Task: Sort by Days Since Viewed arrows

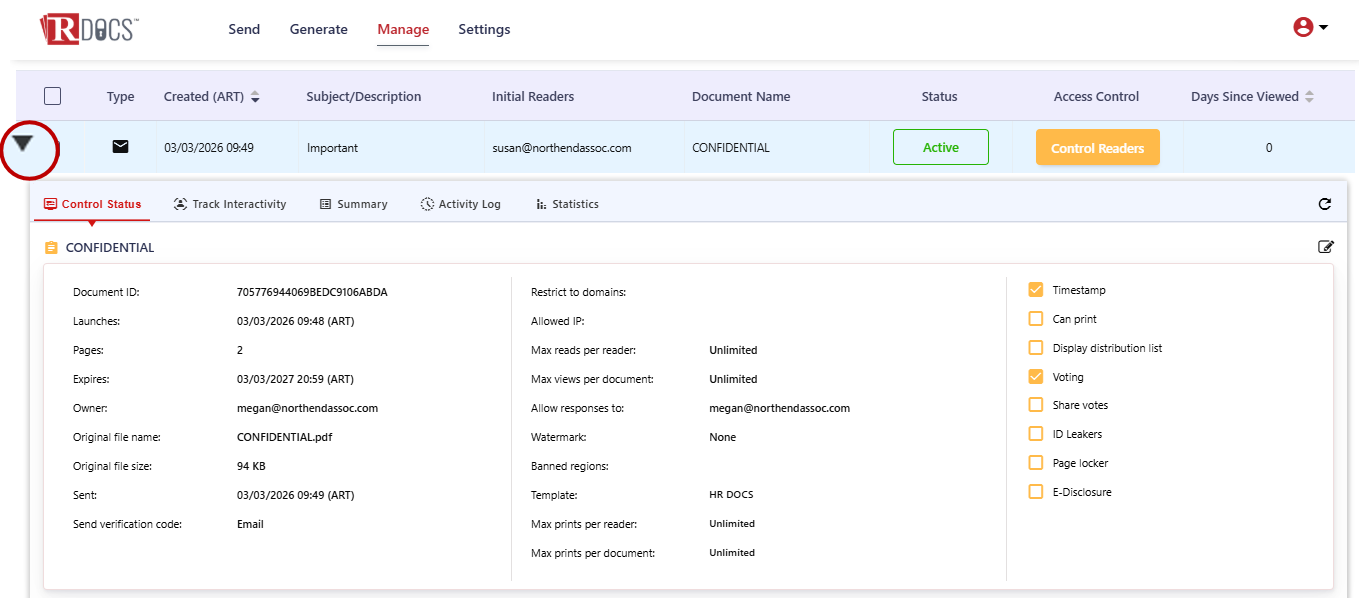Action: [1310, 97]
